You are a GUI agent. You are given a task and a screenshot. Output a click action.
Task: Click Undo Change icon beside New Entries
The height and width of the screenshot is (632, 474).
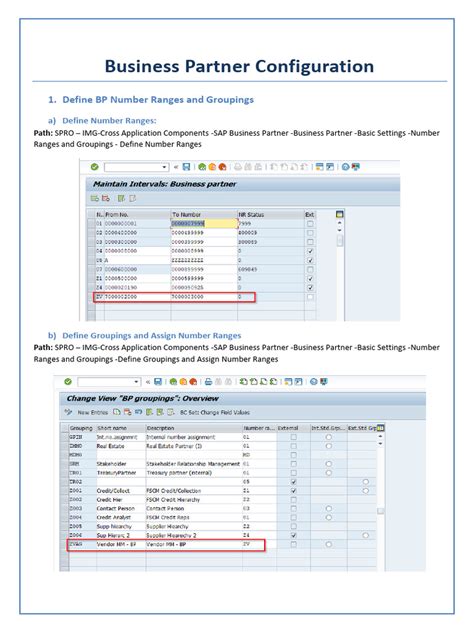point(139,412)
